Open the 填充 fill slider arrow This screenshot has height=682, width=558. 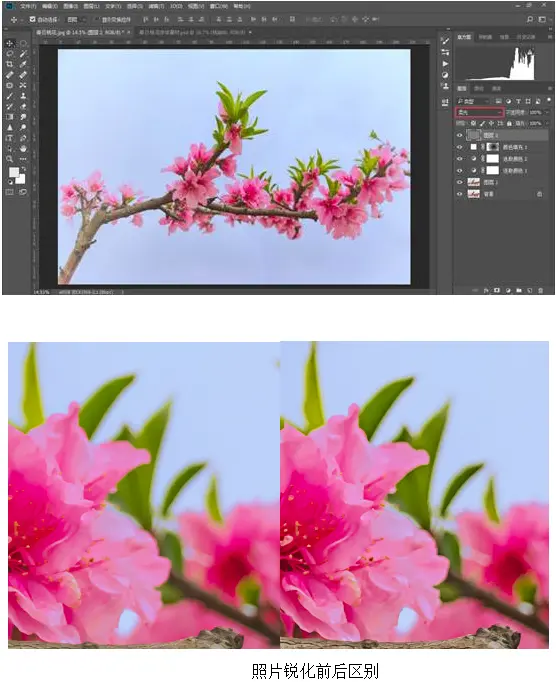point(547,124)
